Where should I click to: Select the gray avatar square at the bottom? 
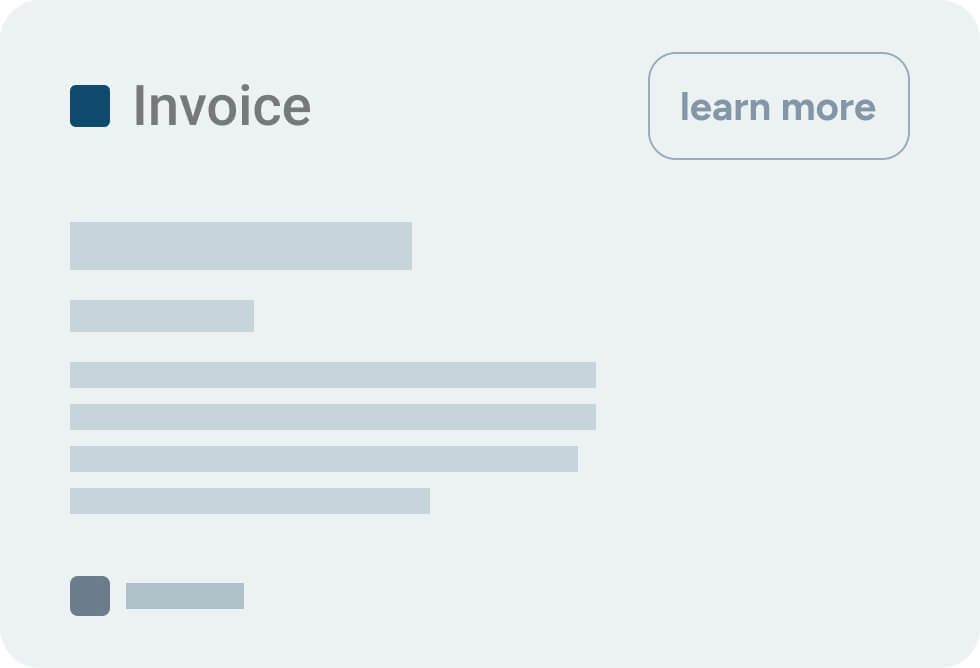90,596
